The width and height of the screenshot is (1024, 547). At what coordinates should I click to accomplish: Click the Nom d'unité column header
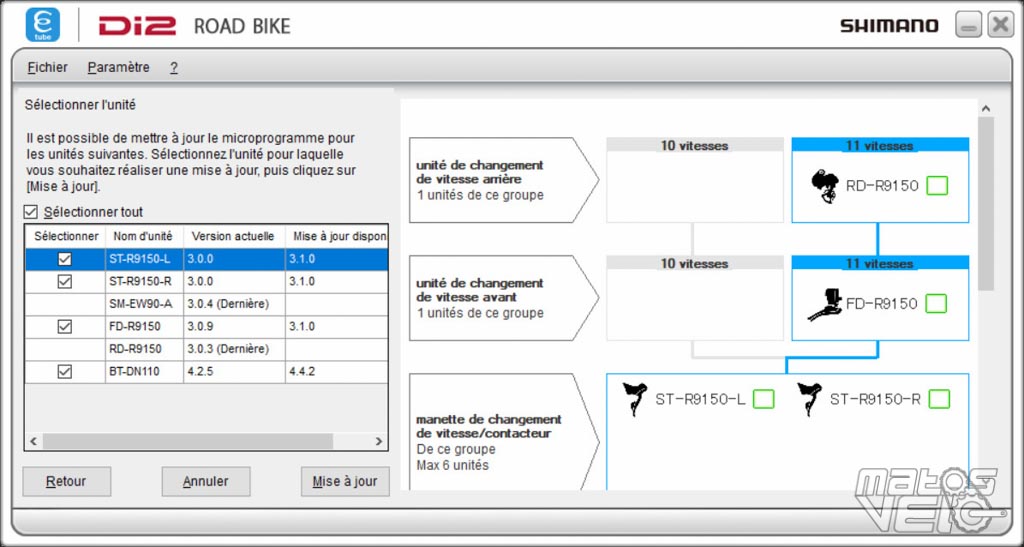144,236
